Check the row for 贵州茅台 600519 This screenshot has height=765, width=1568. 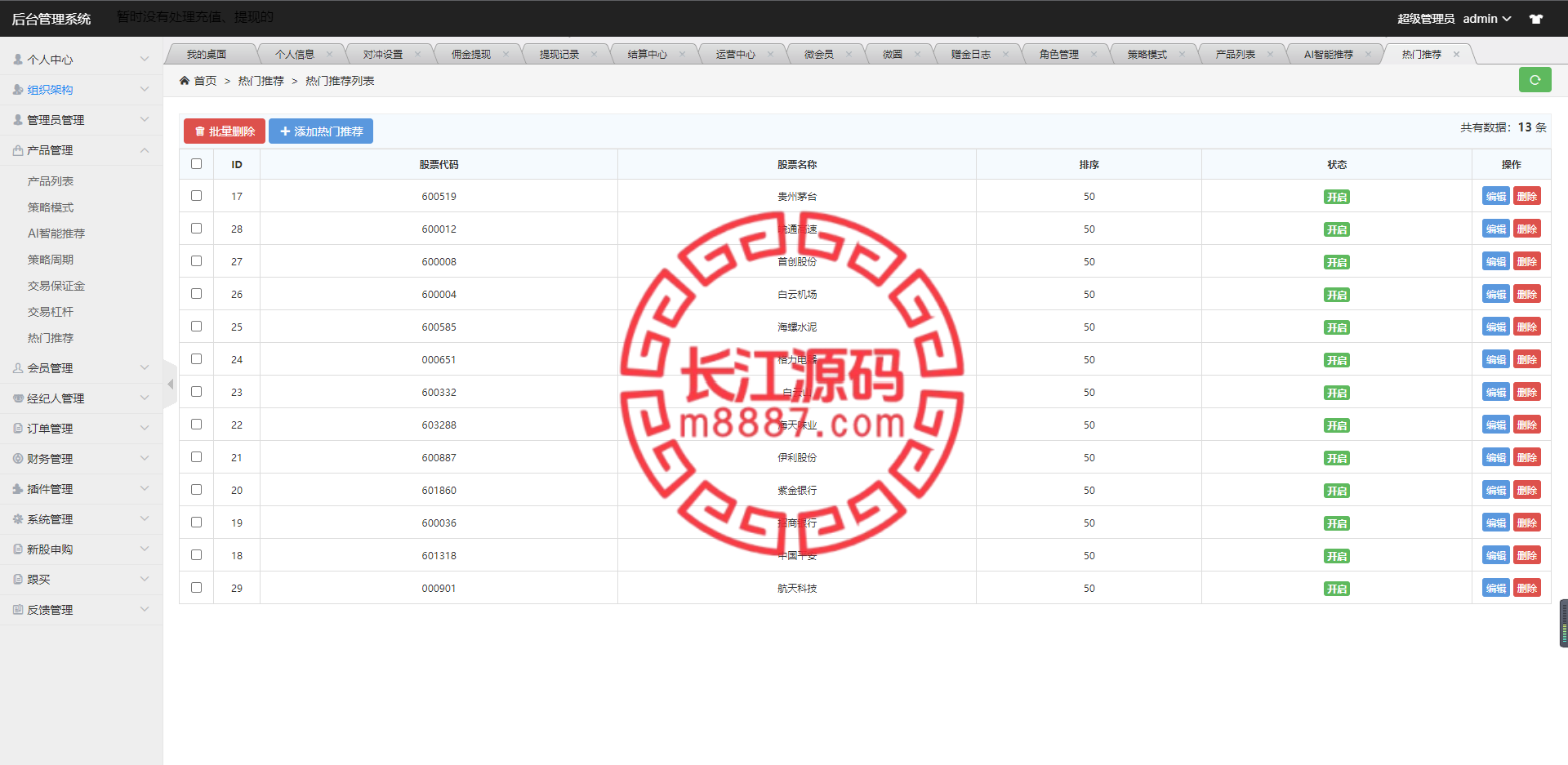click(196, 196)
